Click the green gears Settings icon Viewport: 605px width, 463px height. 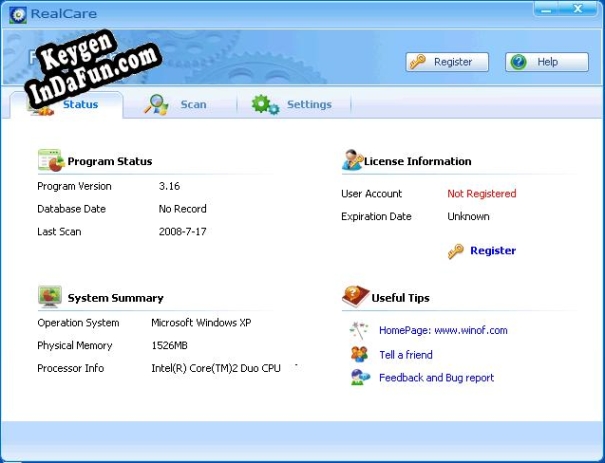(x=265, y=105)
